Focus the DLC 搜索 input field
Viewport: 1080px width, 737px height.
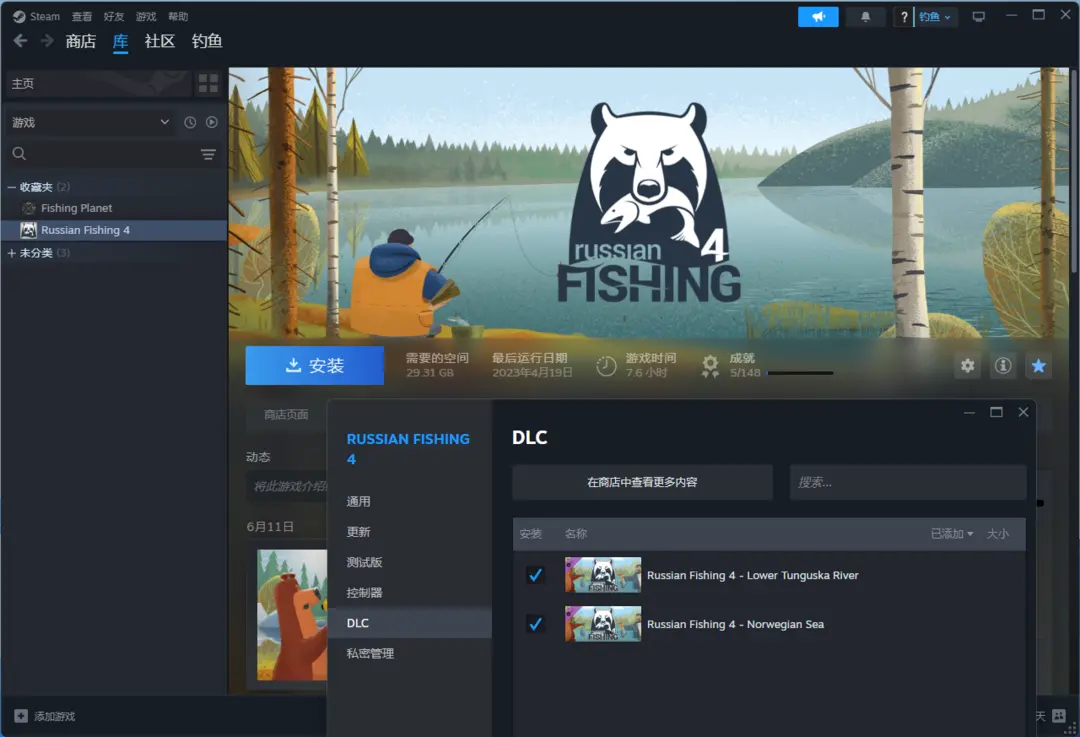click(908, 482)
